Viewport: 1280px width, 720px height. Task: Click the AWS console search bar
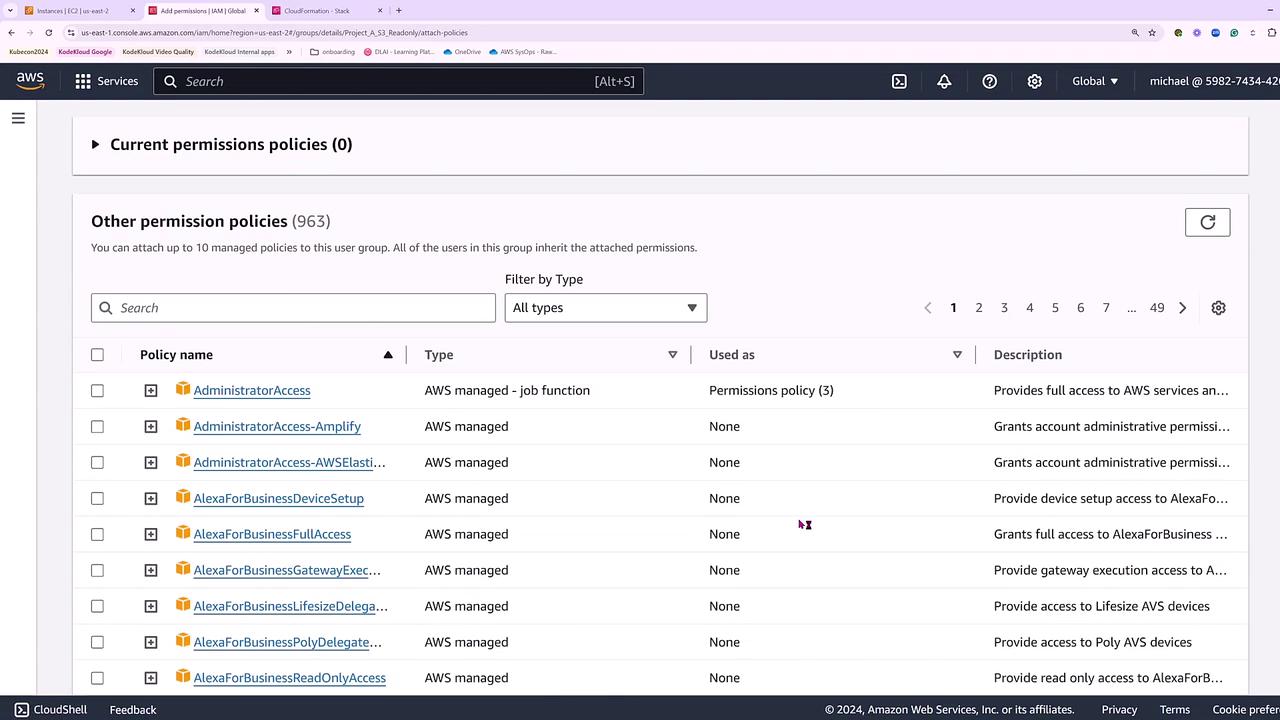pyautogui.click(x=399, y=81)
